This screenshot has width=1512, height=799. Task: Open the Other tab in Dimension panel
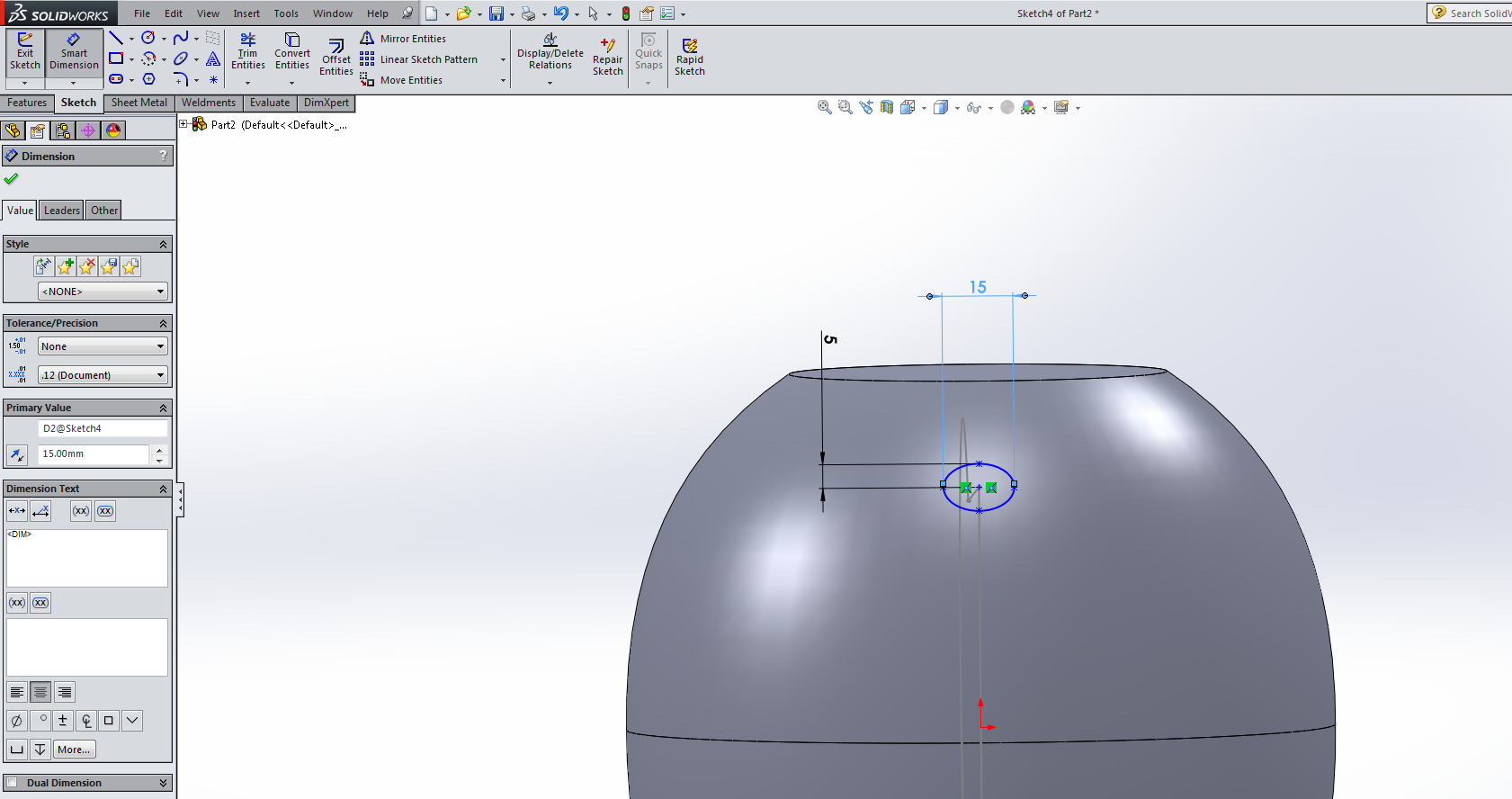pyautogui.click(x=104, y=211)
